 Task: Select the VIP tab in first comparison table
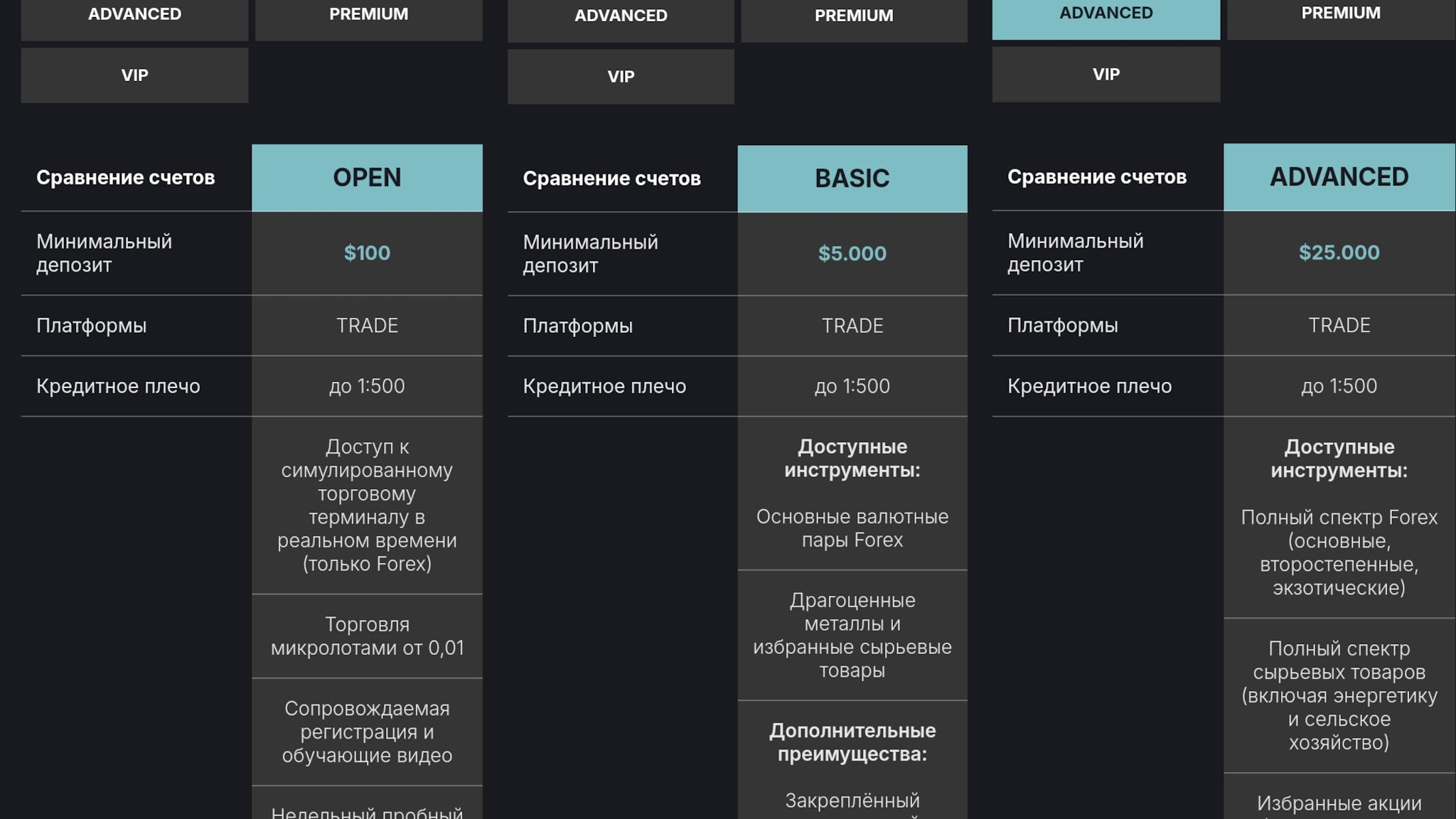pos(134,75)
